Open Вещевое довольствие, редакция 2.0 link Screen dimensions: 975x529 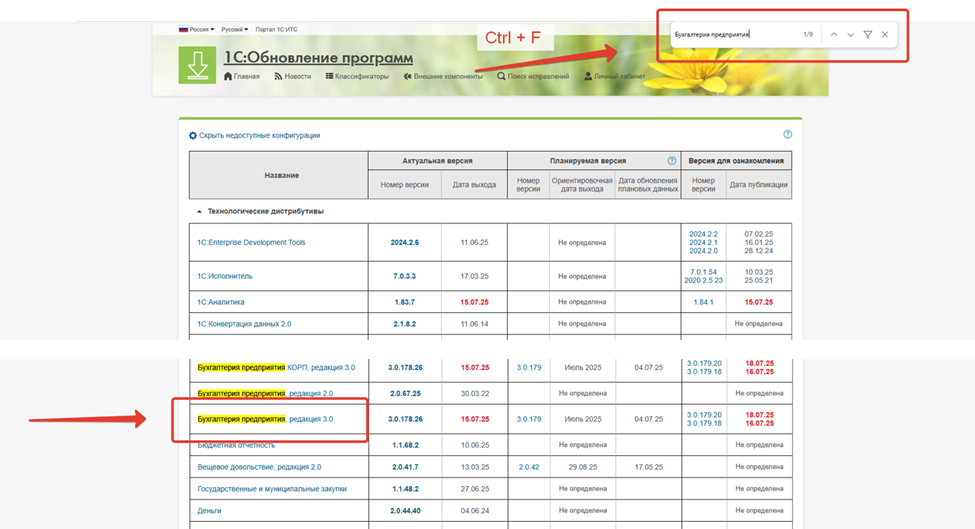(x=259, y=467)
